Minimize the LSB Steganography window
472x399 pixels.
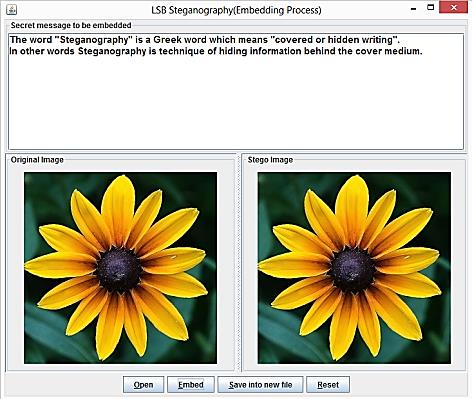coord(413,8)
